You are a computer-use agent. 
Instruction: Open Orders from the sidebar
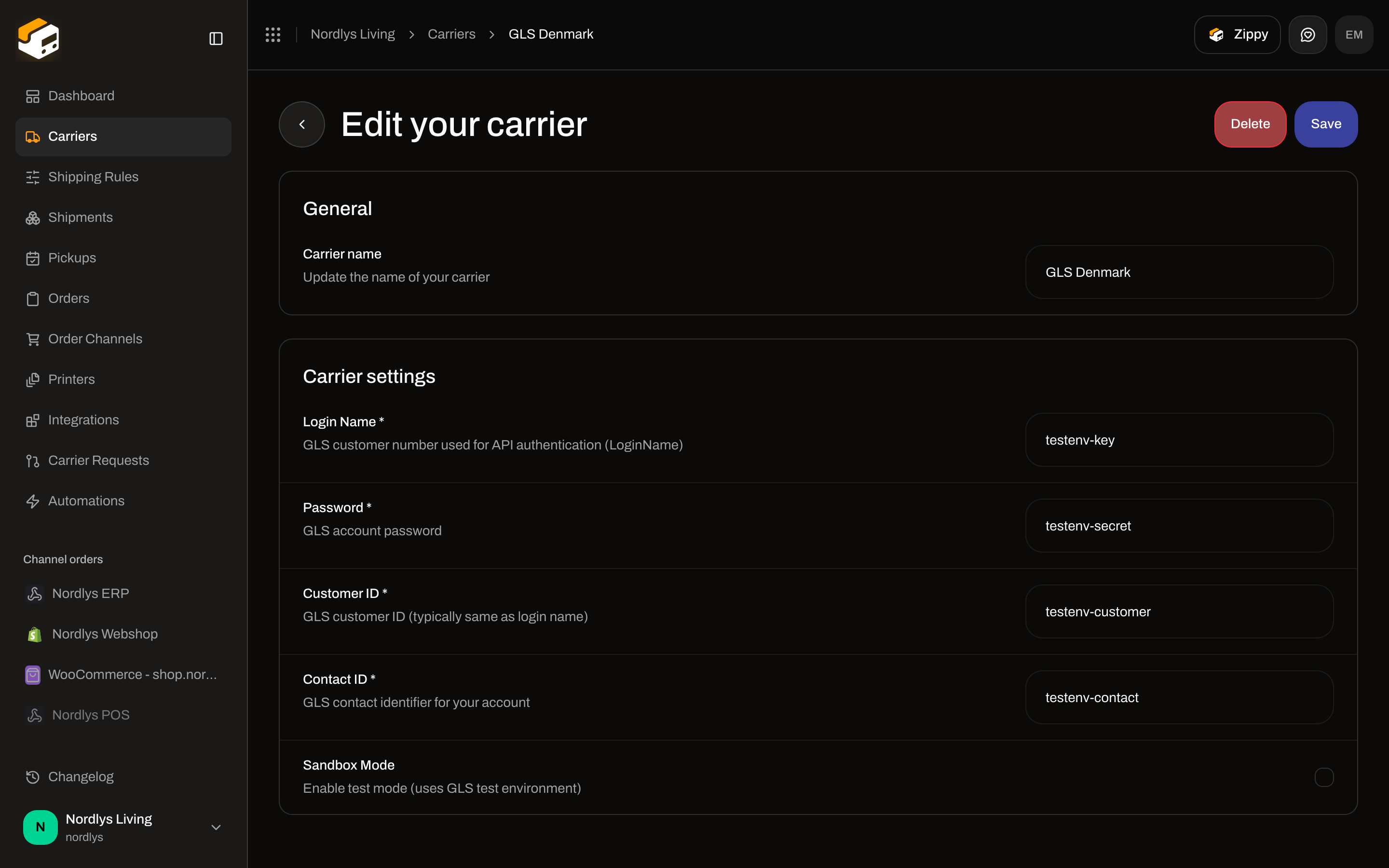[x=123, y=298]
